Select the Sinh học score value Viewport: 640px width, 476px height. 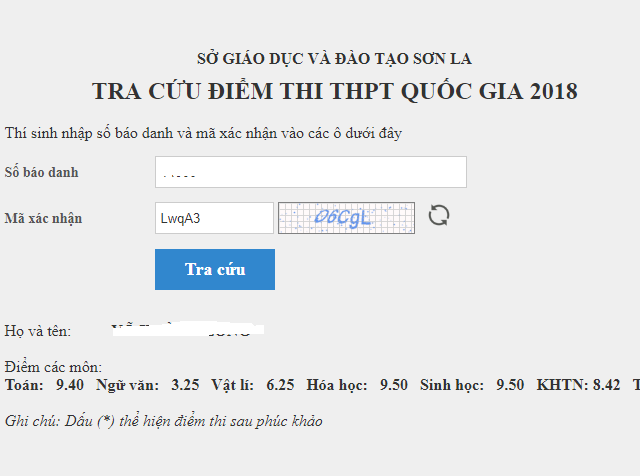(510, 385)
